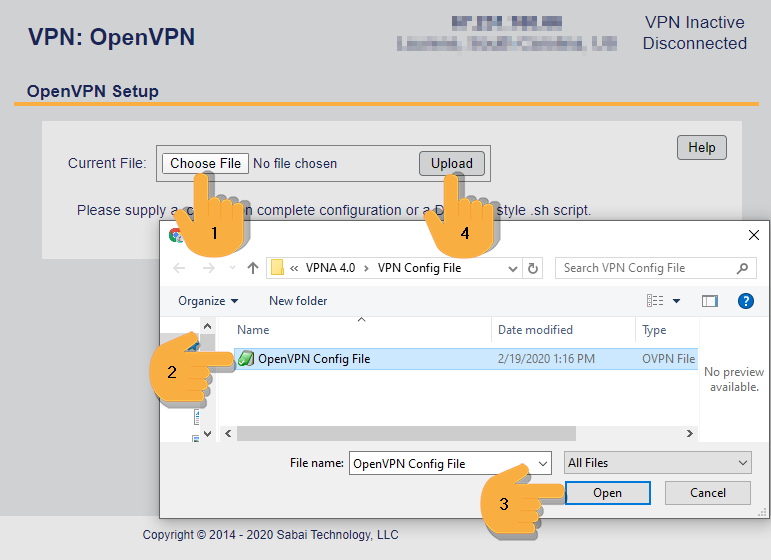Open the Help page
Viewport: 771px width, 560px height.
pyautogui.click(x=701, y=147)
